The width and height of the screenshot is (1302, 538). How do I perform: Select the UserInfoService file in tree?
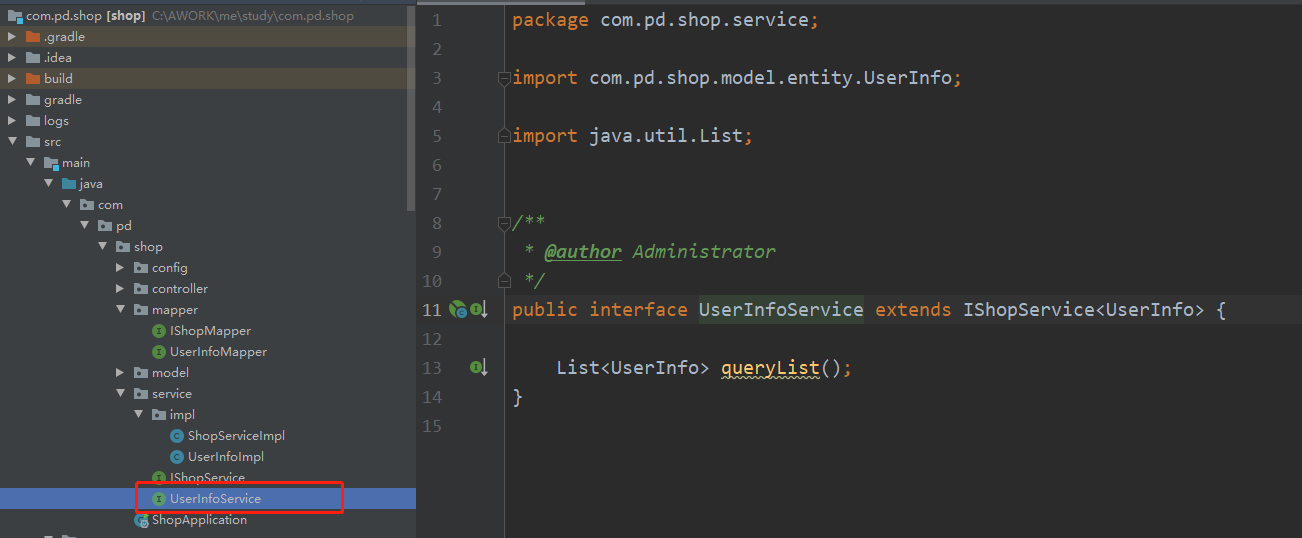(215, 498)
